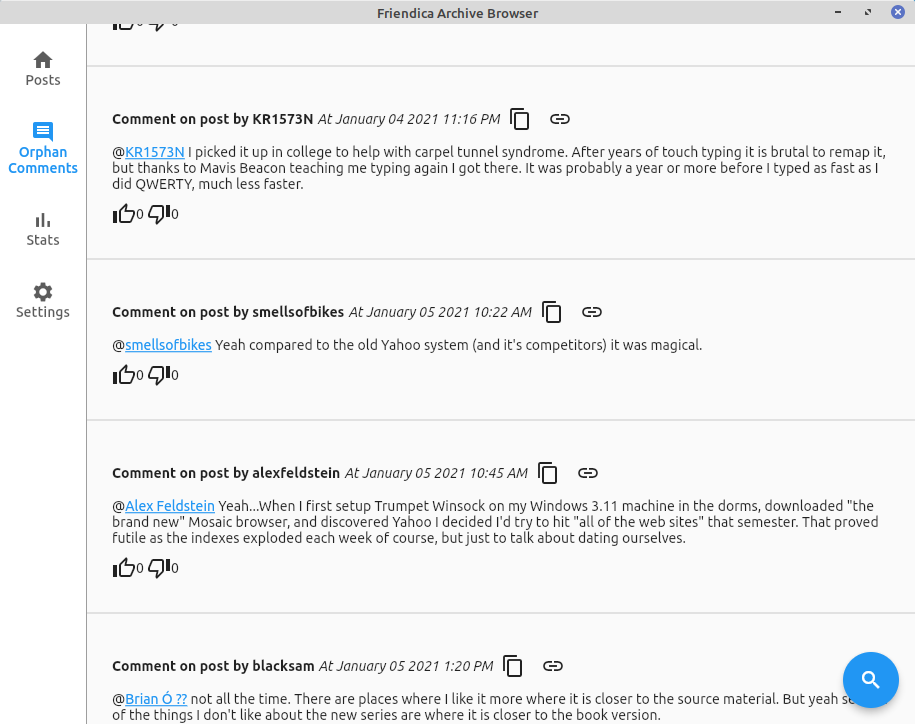Open the Settings section
This screenshot has height=724, width=915.
point(43,300)
